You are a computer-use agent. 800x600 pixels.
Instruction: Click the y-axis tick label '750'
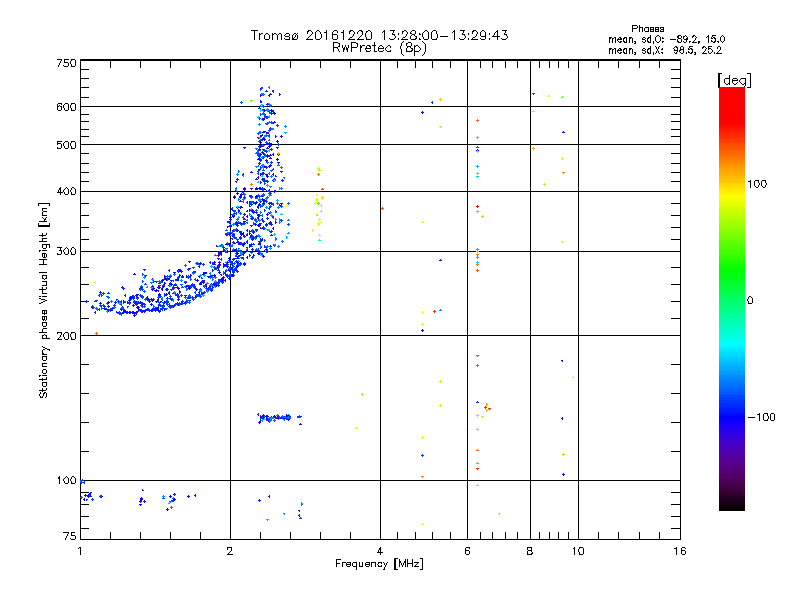(x=66, y=63)
